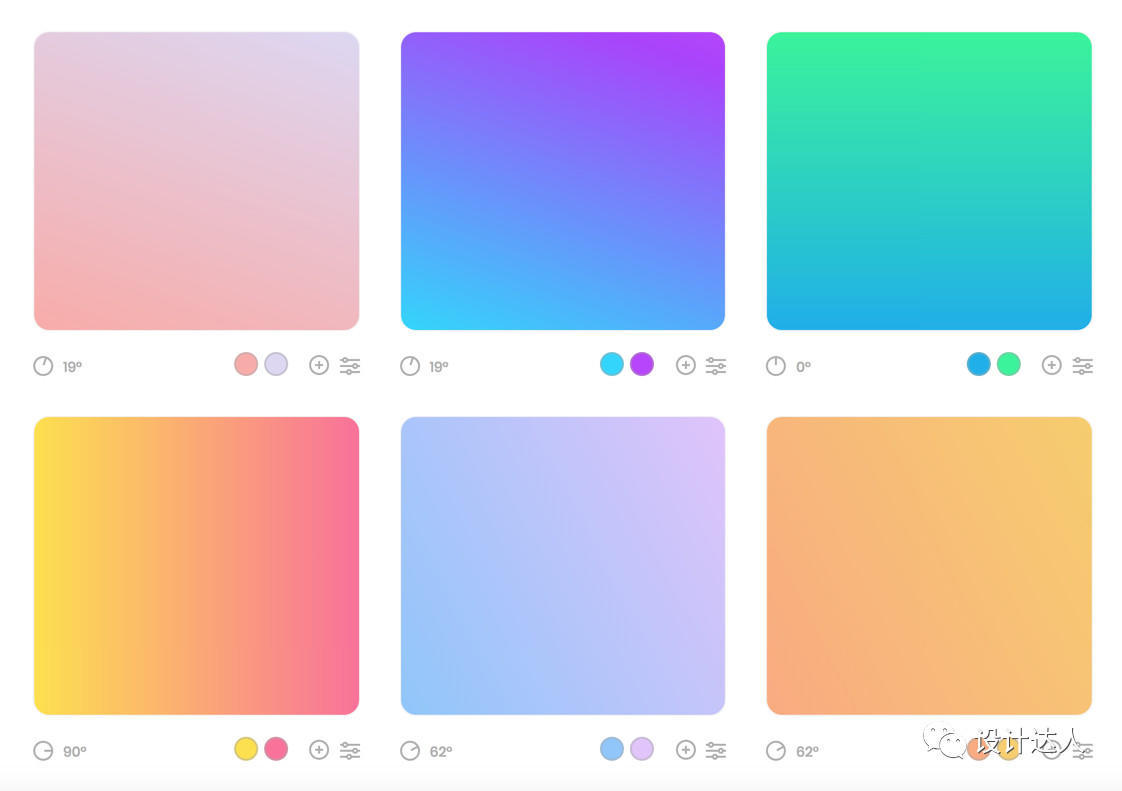Open adjustment sliders for the pink-lavender gradient
The width and height of the screenshot is (1122, 791).
[x=350, y=366]
